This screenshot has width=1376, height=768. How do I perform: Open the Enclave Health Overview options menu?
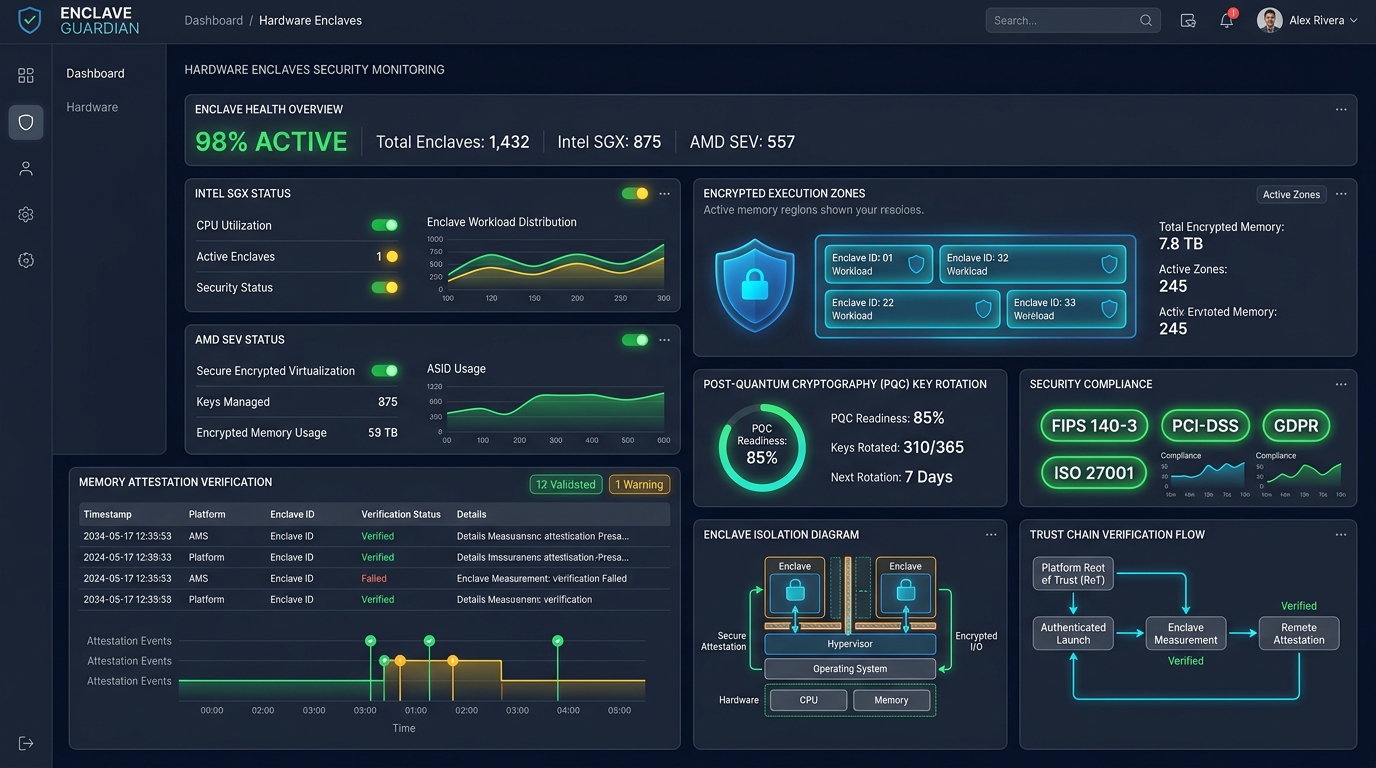click(1341, 109)
